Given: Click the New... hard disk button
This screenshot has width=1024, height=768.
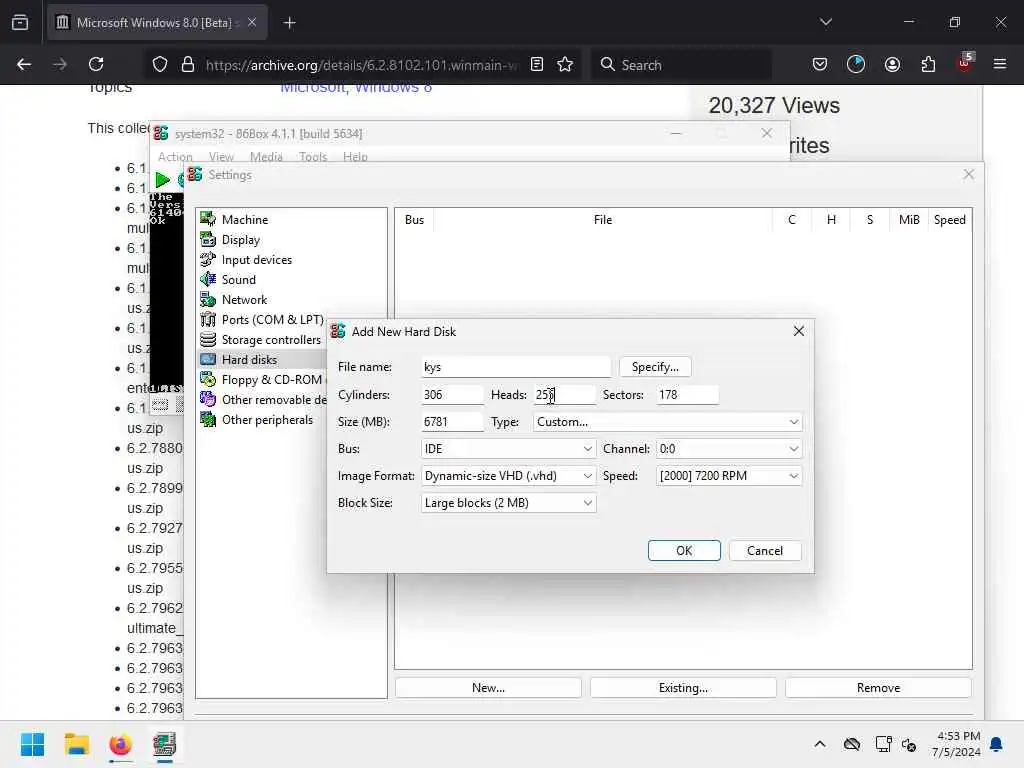Looking at the screenshot, I should (x=488, y=688).
